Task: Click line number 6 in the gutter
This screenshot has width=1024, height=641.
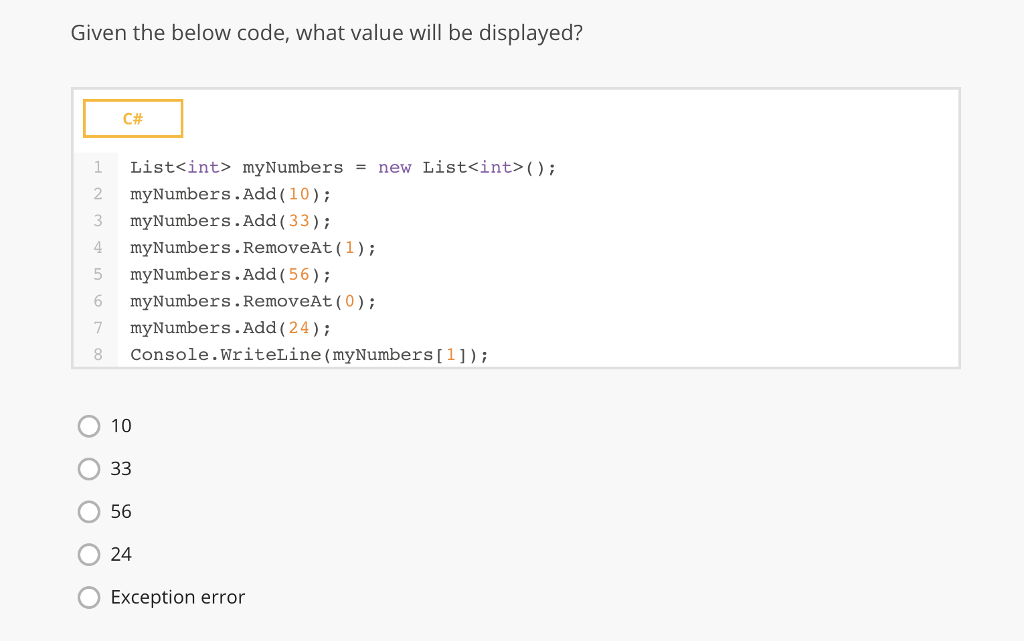Action: (98, 301)
